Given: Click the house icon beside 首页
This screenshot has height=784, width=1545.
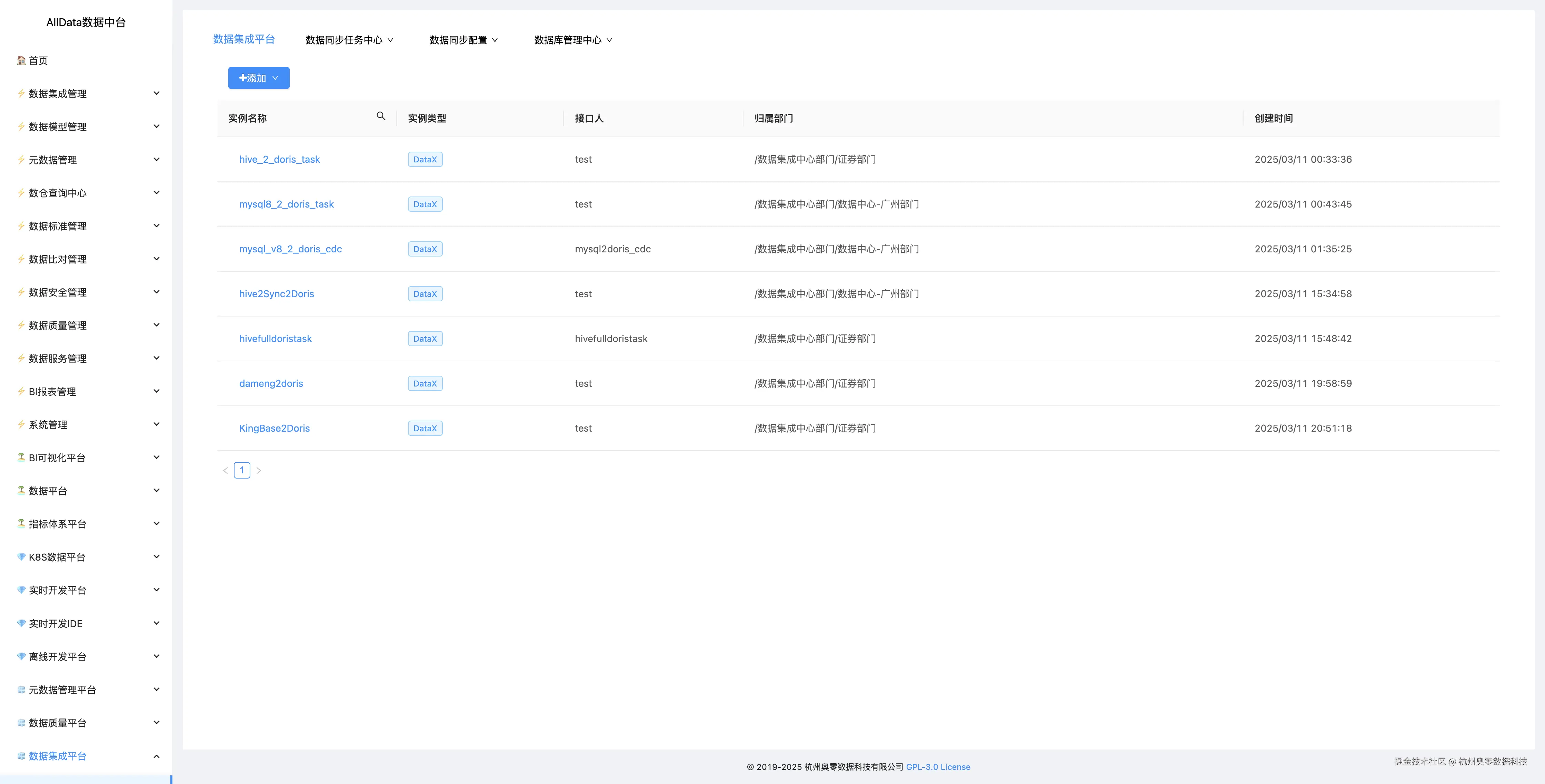Looking at the screenshot, I should 22,61.
